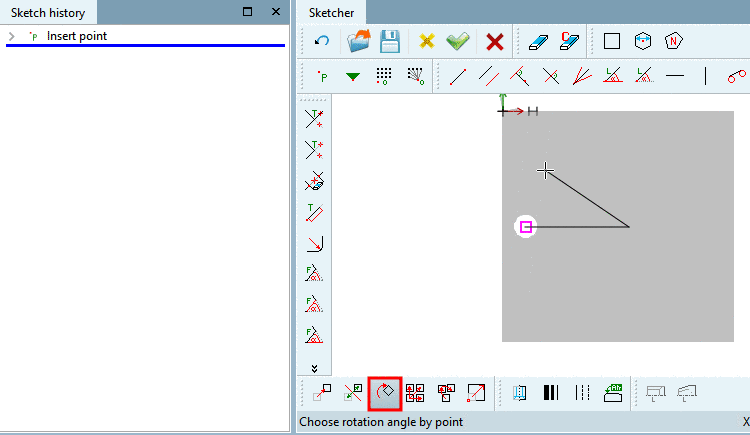Select the Sketch history tab
The image size is (750, 435).
[48, 13]
